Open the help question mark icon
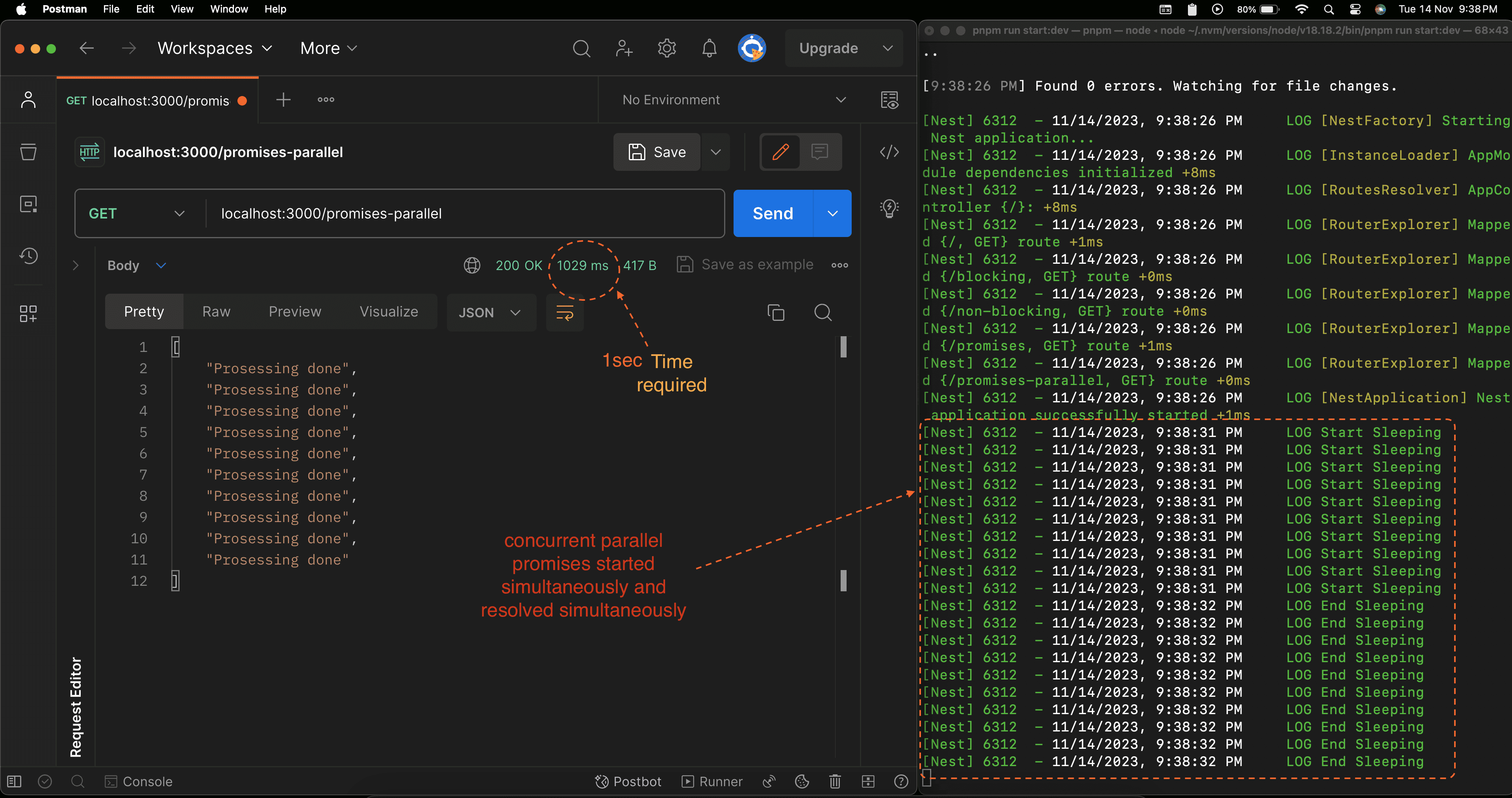Viewport: 1512px width, 798px height. (901, 781)
